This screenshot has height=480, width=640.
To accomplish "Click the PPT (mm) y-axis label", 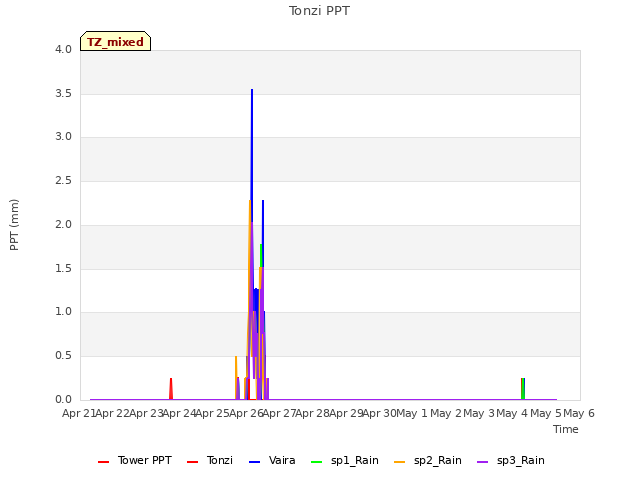I will click(x=14, y=225).
